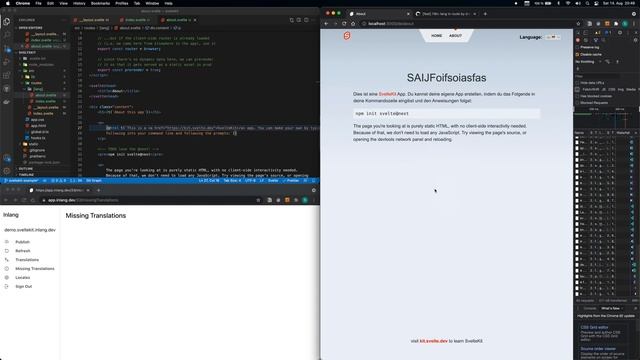Open the Manage gear in VS Code activity bar

(x=7, y=171)
